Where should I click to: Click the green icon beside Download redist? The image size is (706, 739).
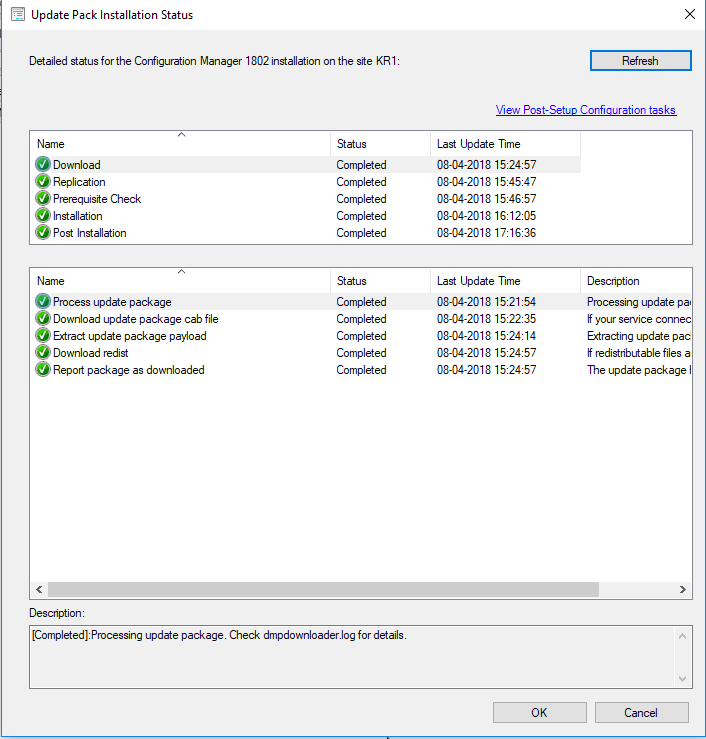(43, 353)
